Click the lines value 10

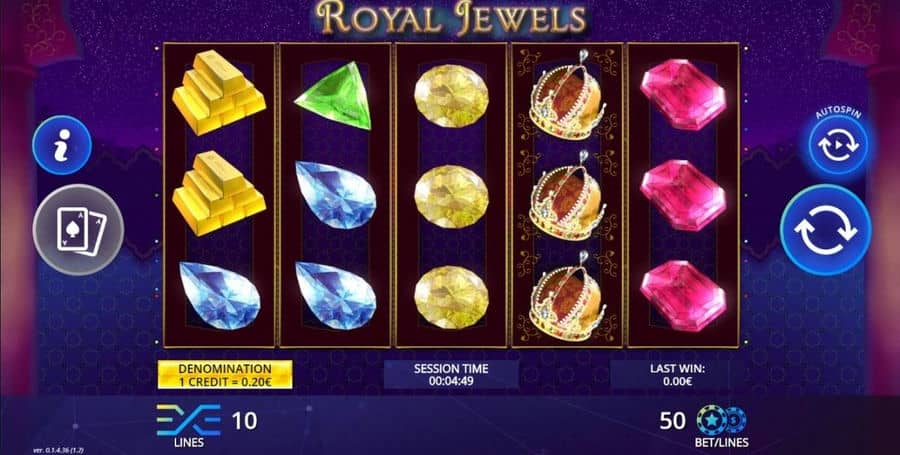click(245, 421)
